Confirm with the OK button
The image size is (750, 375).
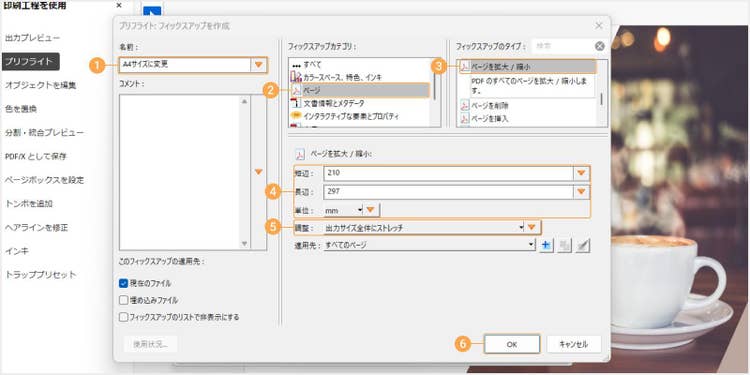tap(512, 344)
